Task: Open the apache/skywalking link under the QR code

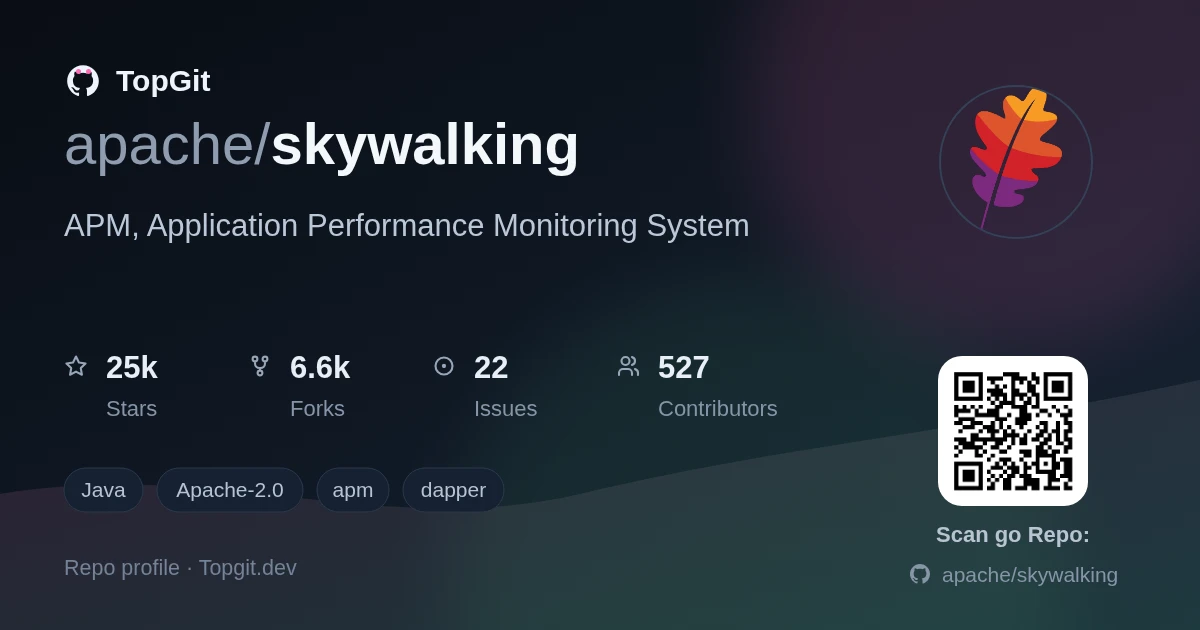Action: [1030, 575]
